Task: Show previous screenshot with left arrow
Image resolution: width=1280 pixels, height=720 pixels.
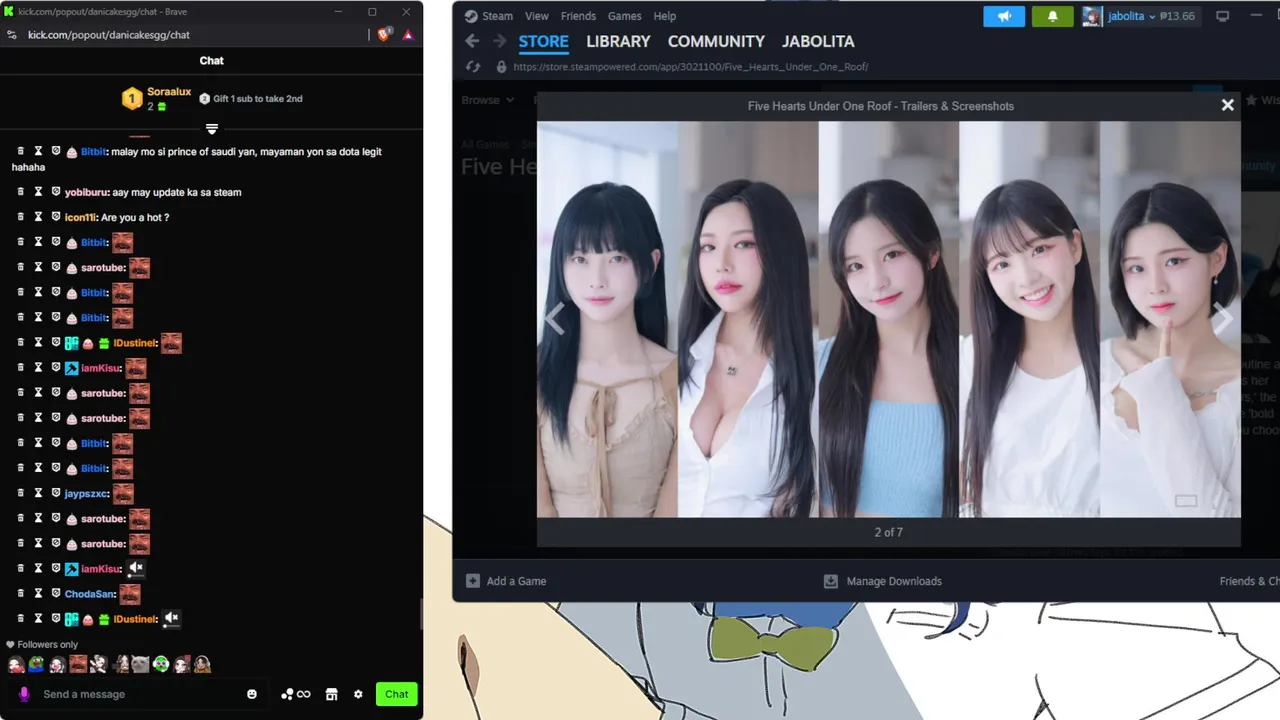Action: pyautogui.click(x=555, y=319)
